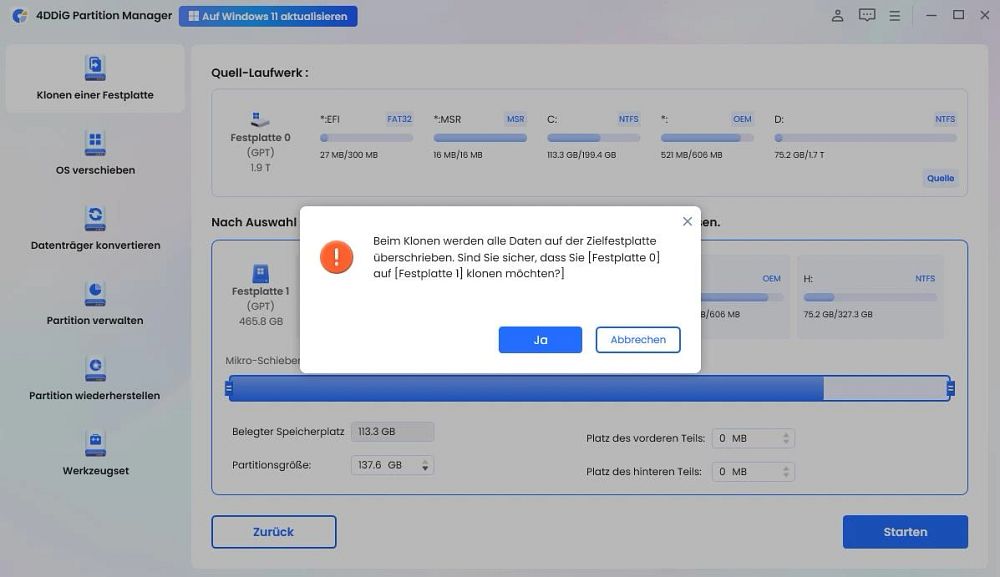Click the NTFS label on D: partition

coord(945,119)
